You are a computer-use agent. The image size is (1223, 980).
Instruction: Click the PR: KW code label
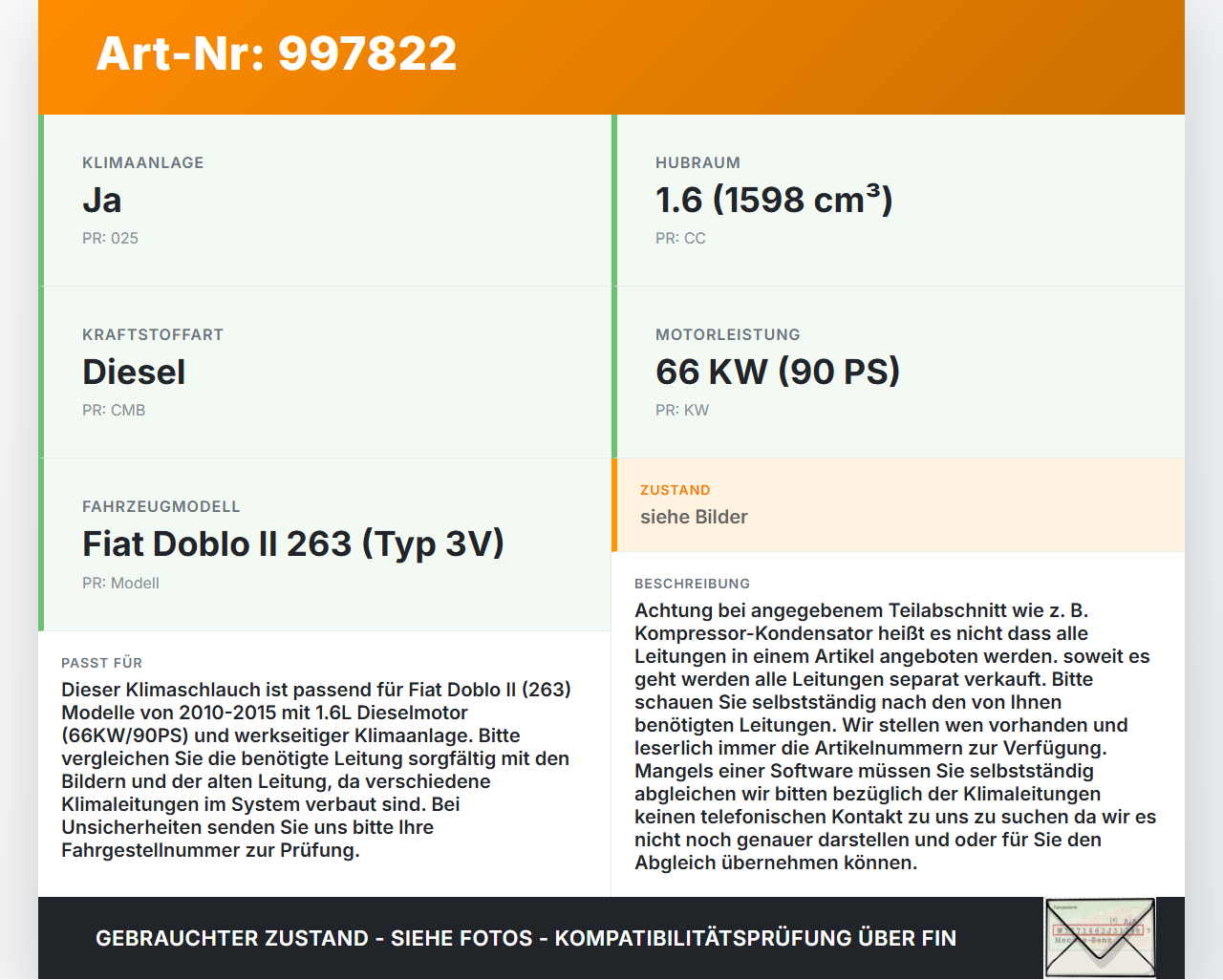(682, 410)
